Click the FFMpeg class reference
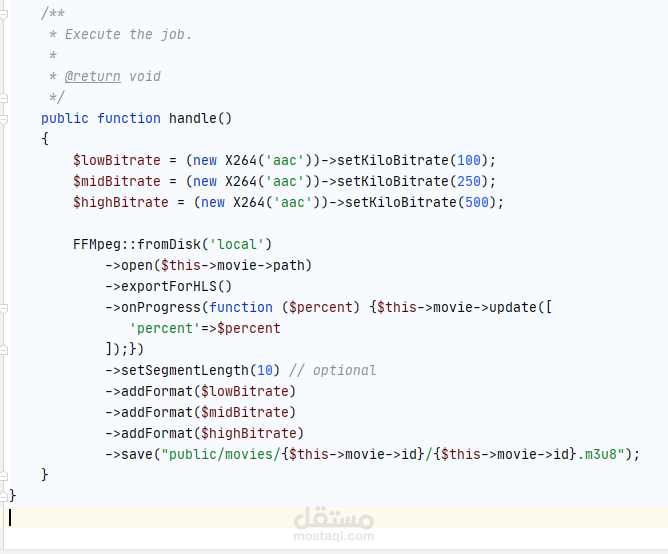 coord(97,244)
